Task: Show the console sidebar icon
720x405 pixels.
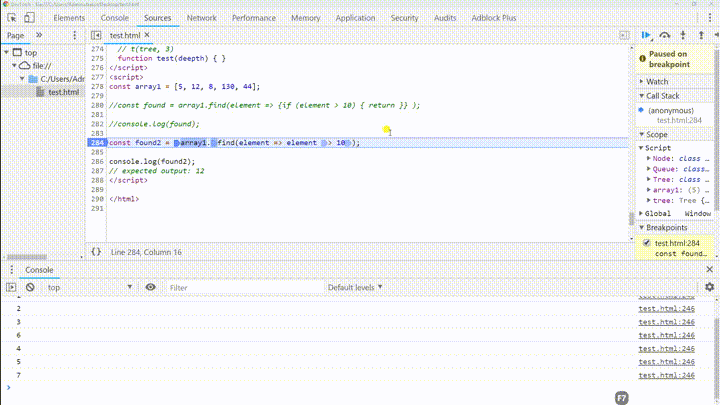Action: [x=11, y=287]
